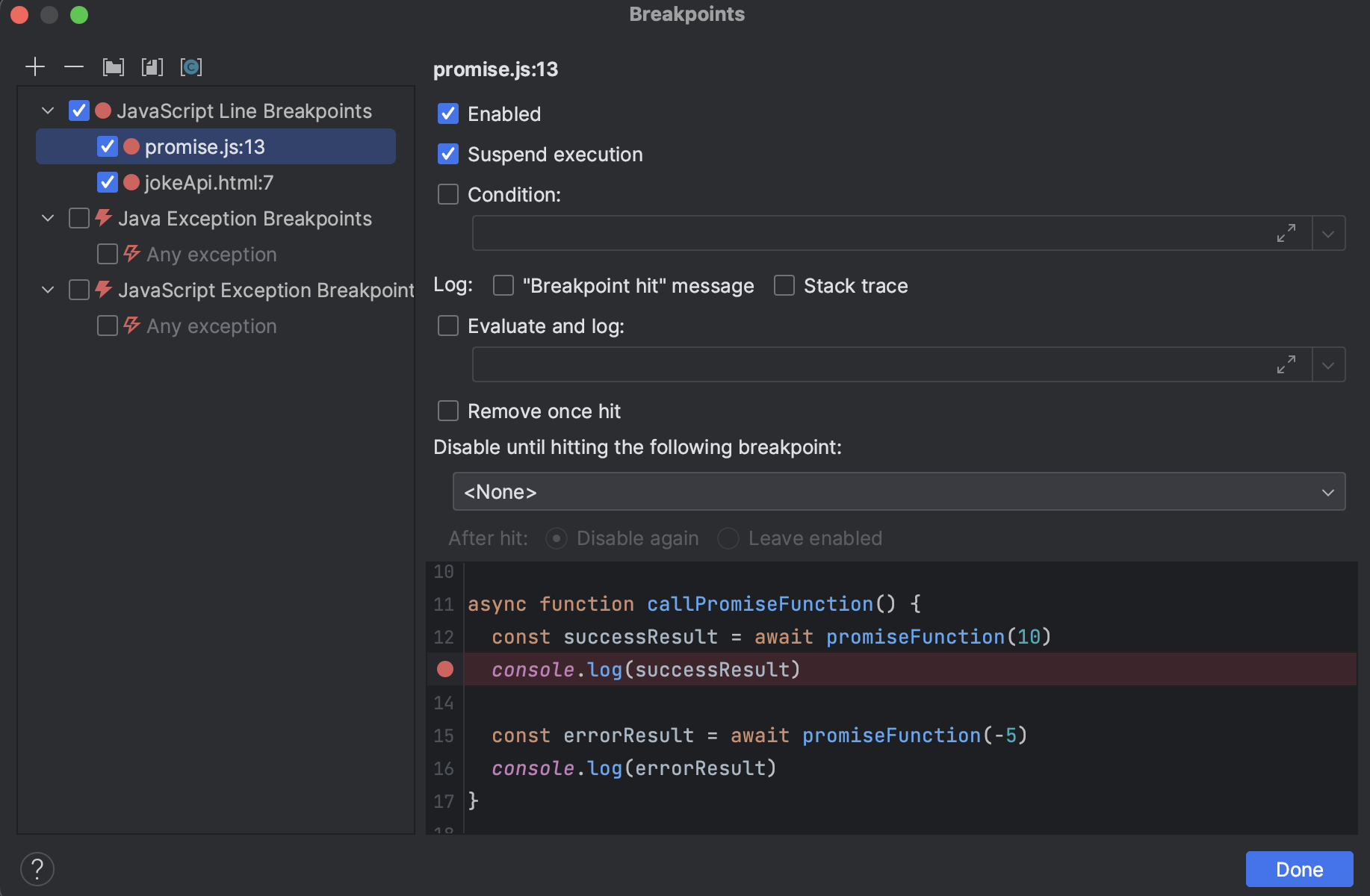Check JavaScript Exception Breakpoints group checkbox
This screenshot has width=1370, height=896.
click(x=79, y=290)
